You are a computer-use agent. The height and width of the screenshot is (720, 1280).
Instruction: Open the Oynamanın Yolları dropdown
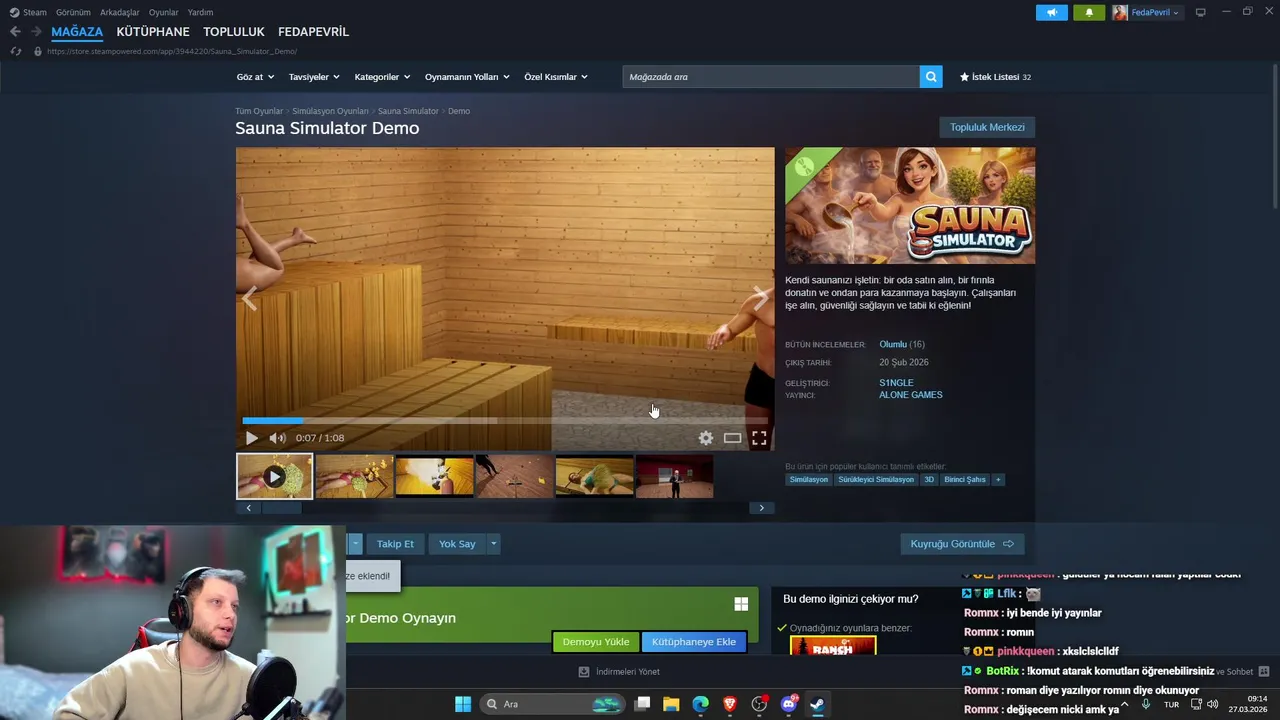coord(467,77)
